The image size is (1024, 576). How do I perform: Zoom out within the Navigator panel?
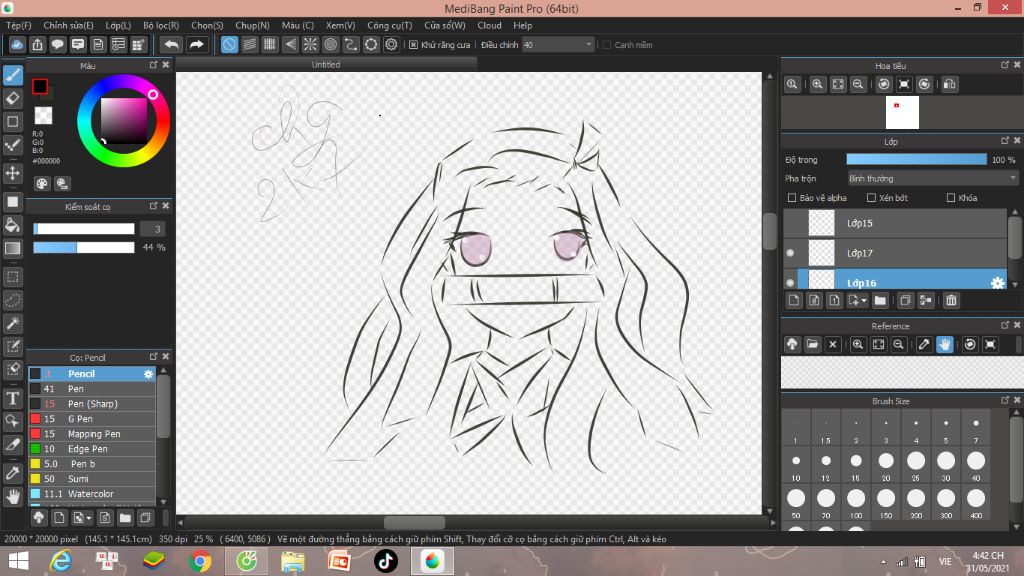pos(858,84)
